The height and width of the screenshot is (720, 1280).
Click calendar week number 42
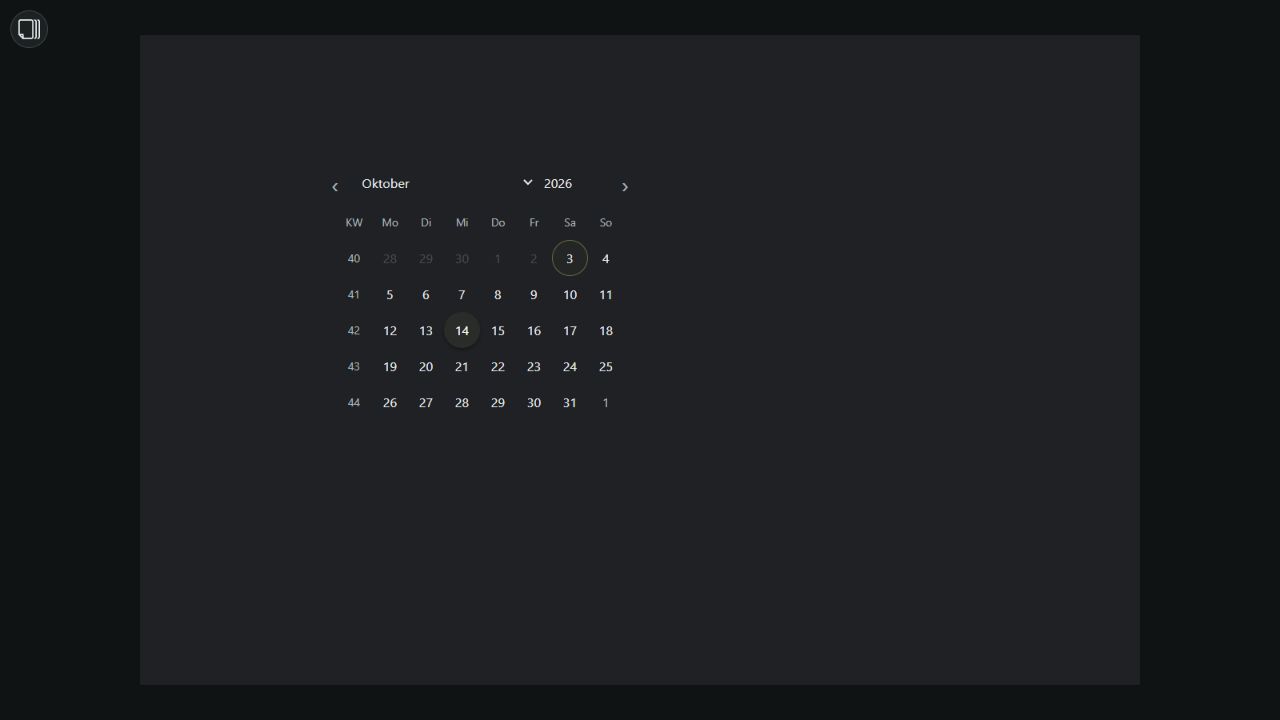(x=354, y=331)
